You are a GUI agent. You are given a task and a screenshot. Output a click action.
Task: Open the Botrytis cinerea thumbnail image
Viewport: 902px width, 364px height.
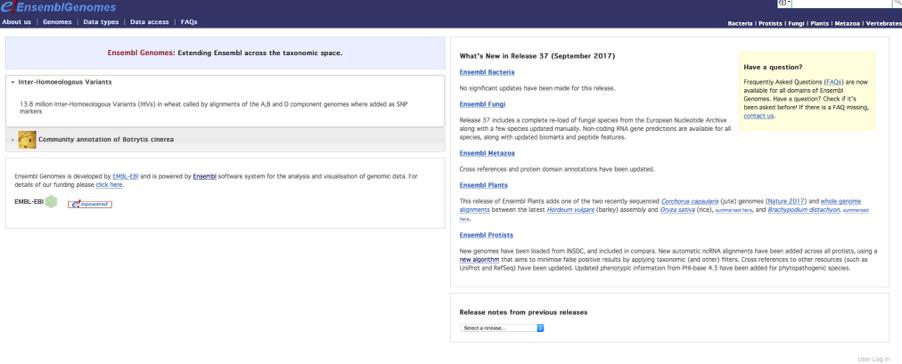27,140
